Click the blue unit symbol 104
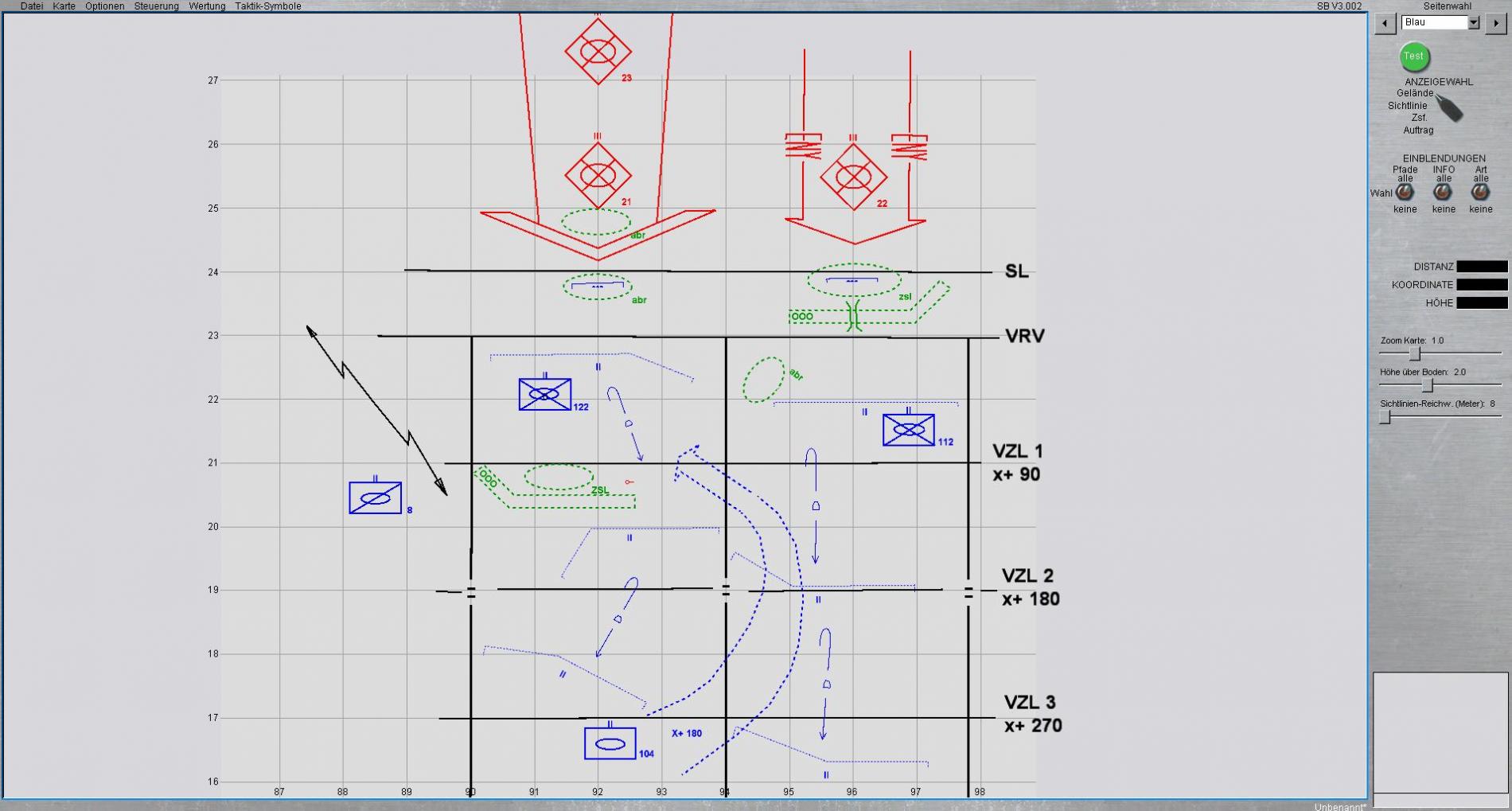The width and height of the screenshot is (1512, 811). point(610,743)
